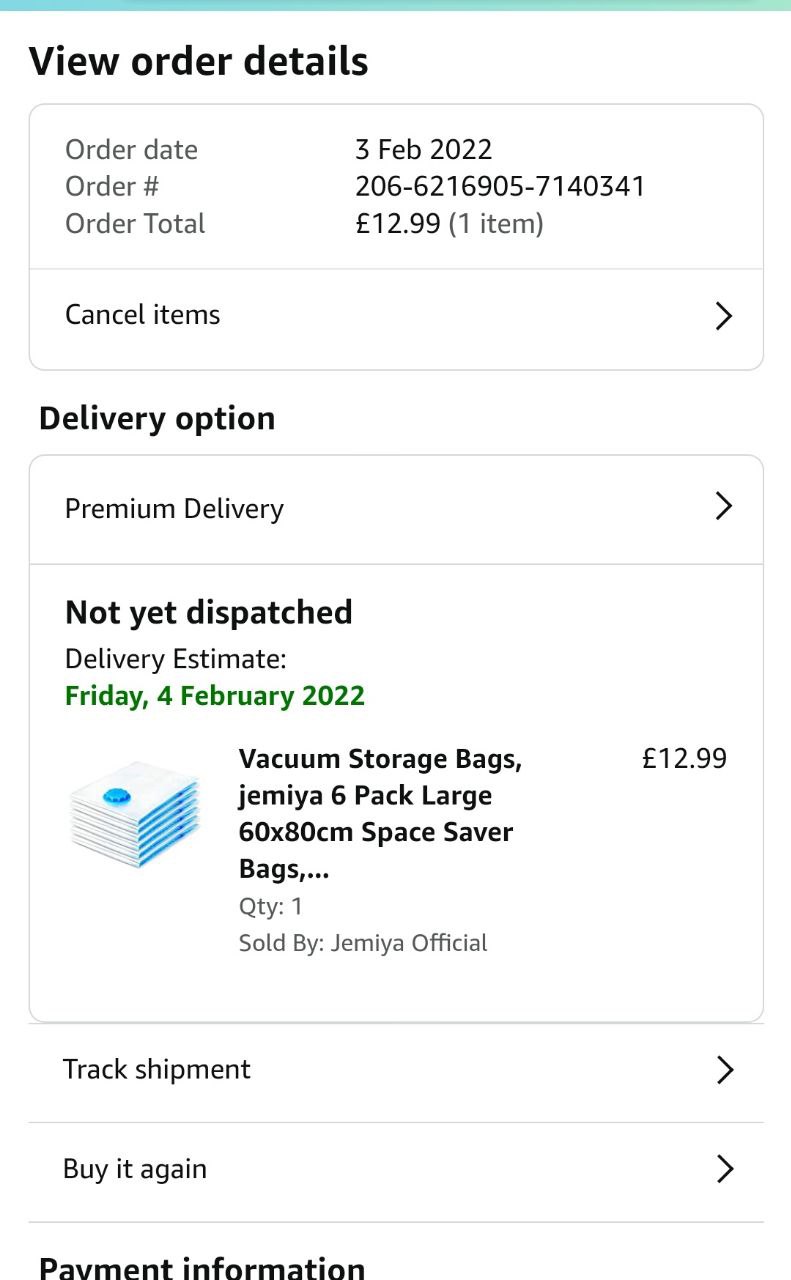Click the order date 3 Feb 2022
Screen dimensions: 791x1280
tap(424, 150)
